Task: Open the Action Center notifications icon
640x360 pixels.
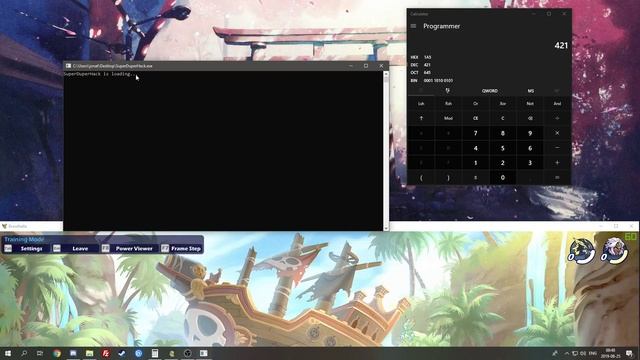Action: (x=629, y=353)
